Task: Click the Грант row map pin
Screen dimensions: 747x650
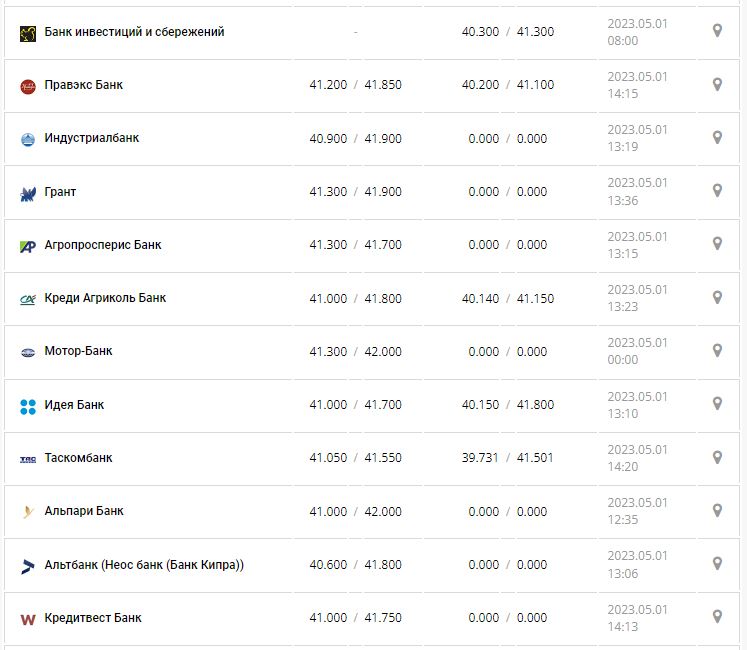Action: [x=717, y=190]
